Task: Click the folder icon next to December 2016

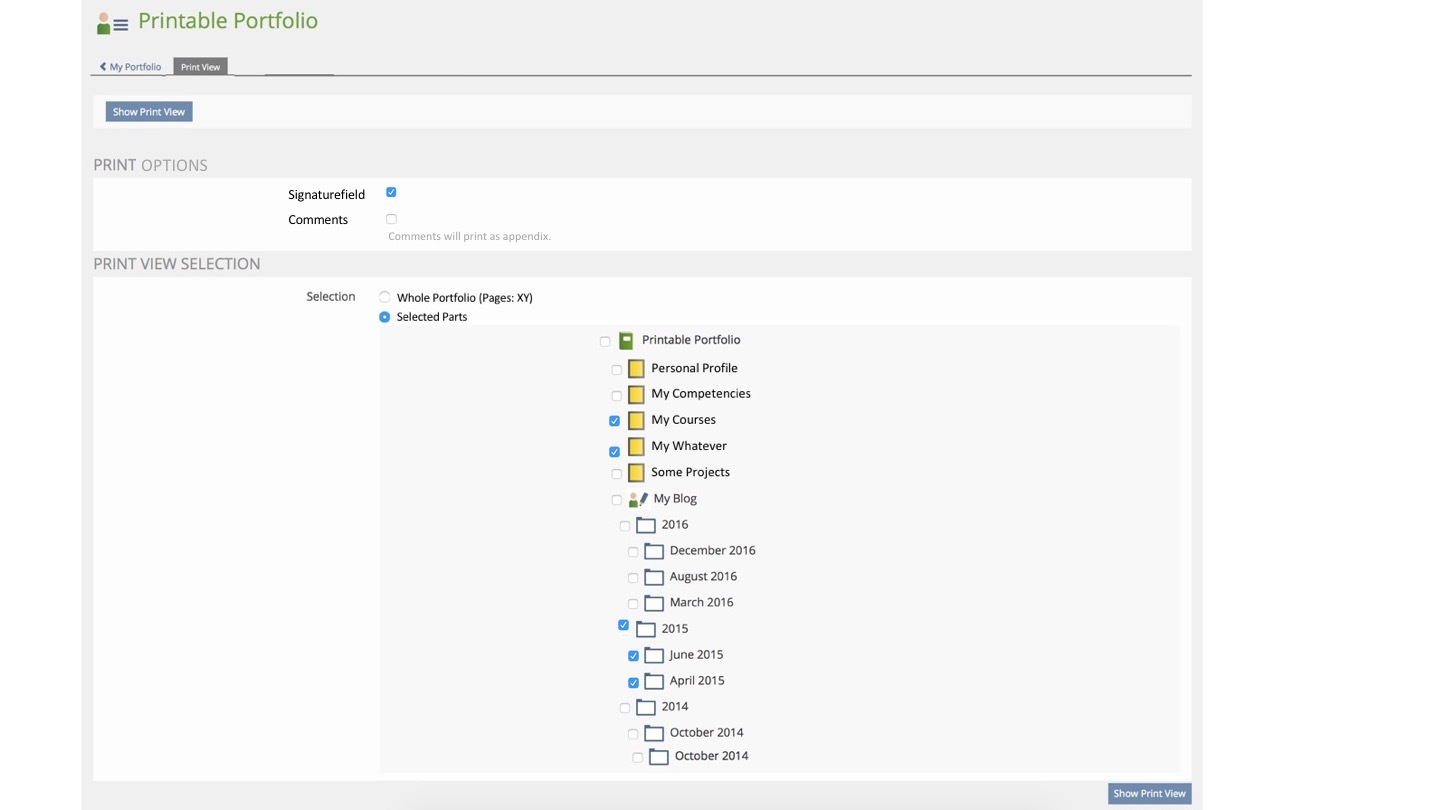Action: click(x=654, y=551)
